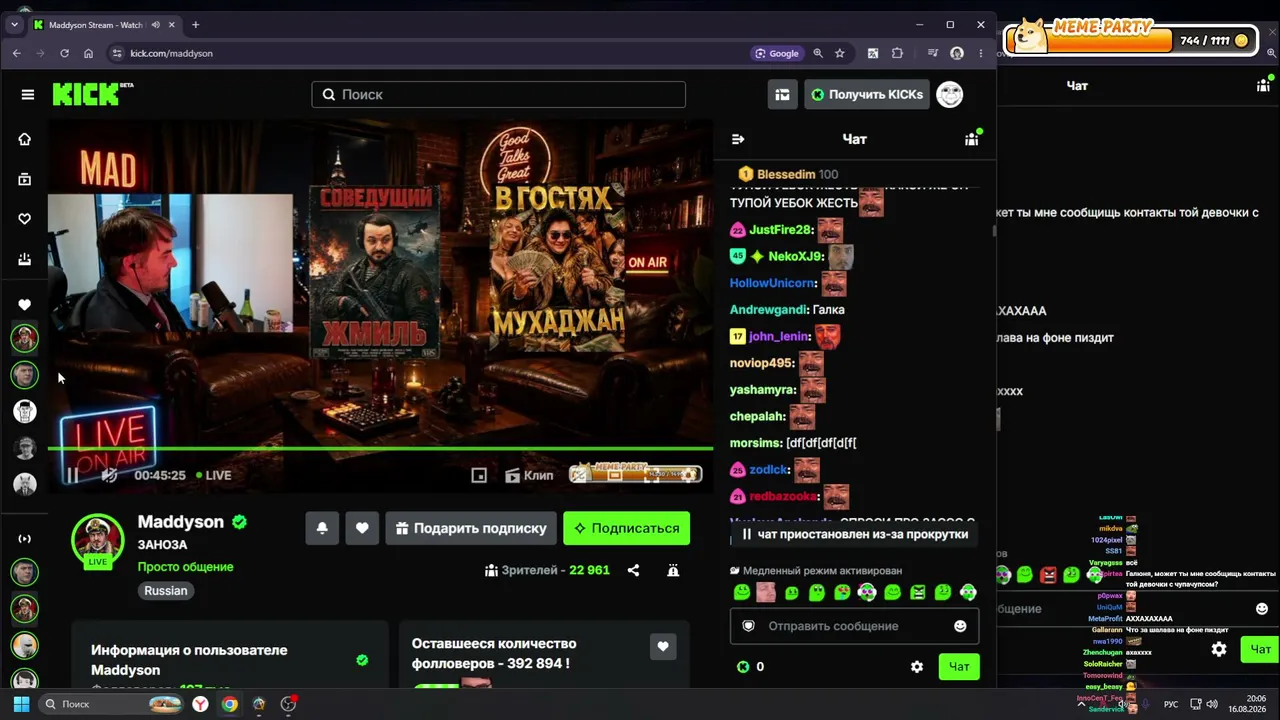This screenshot has width=1280, height=720.
Task: Click the green Подписаться button
Action: tap(627, 528)
